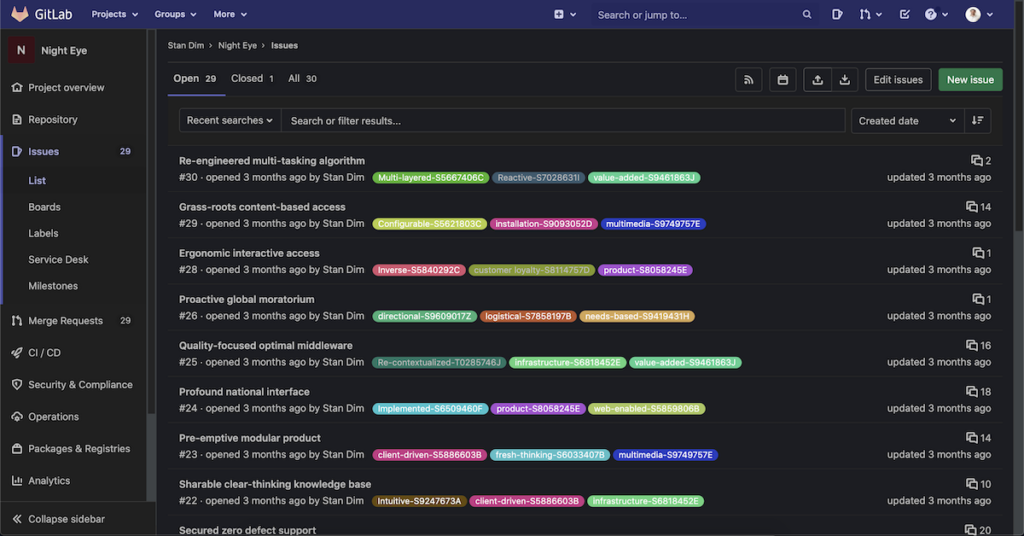Open issue Proactive global moratorium

point(246,300)
